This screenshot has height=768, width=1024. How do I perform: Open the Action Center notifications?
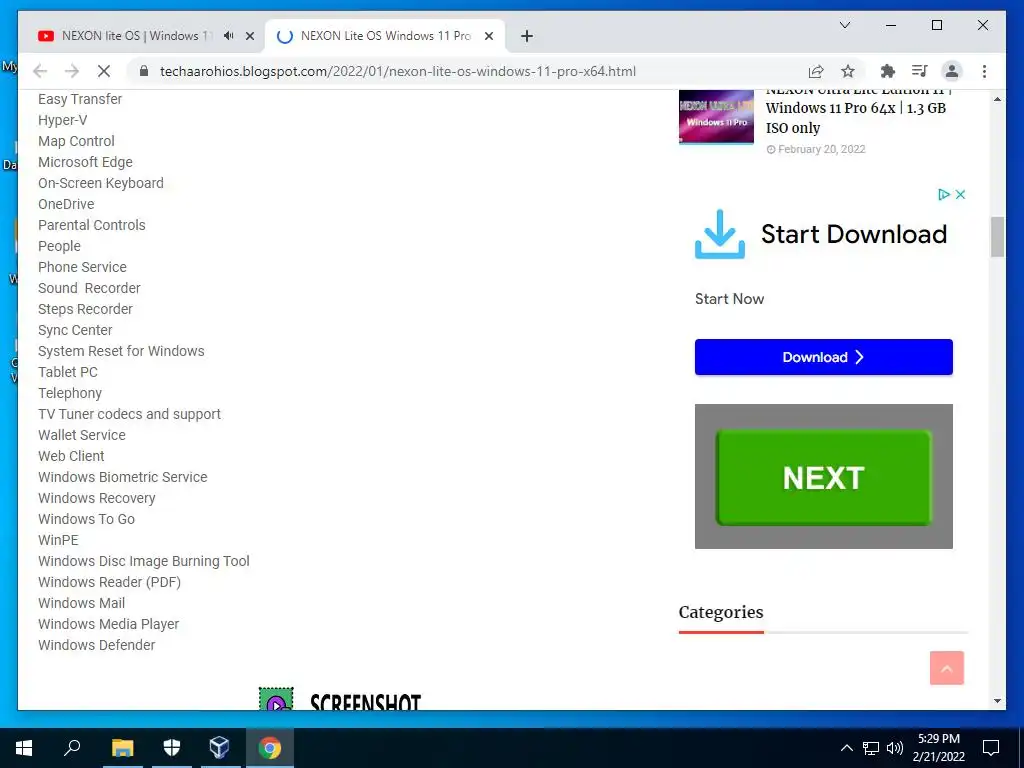[991, 748]
